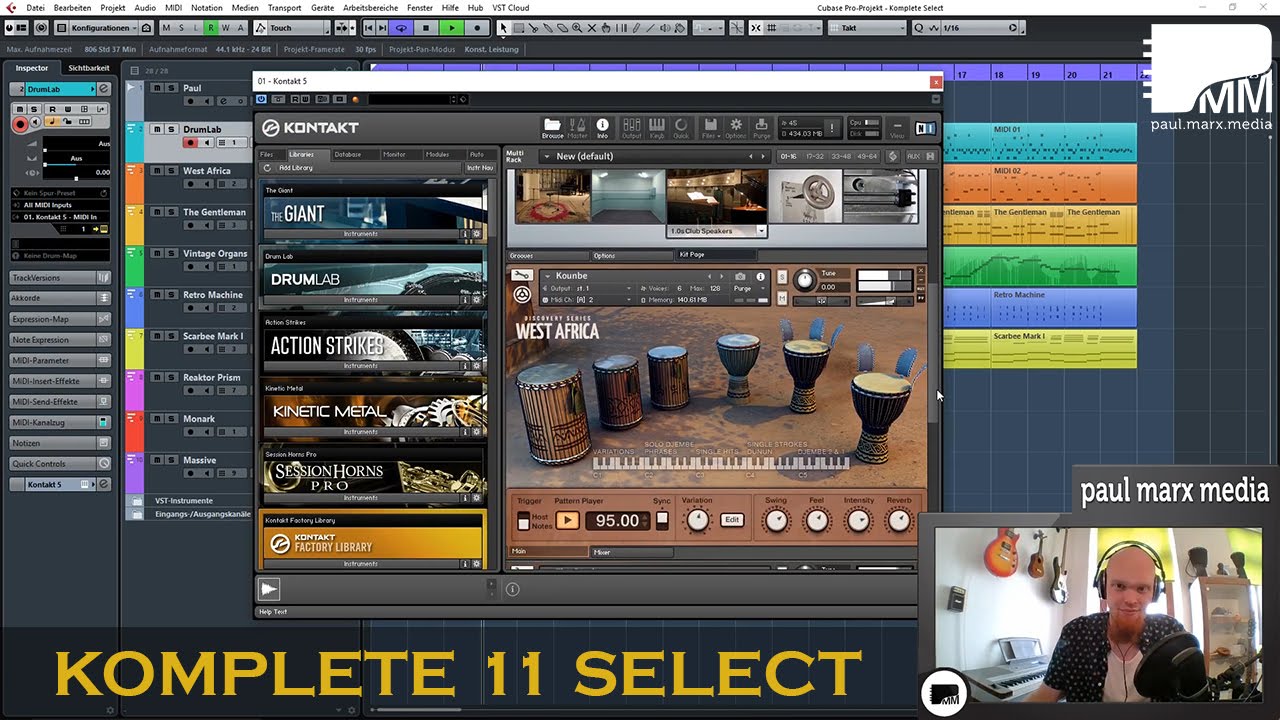
Task: Mute the West Africa track
Action: coord(156,171)
